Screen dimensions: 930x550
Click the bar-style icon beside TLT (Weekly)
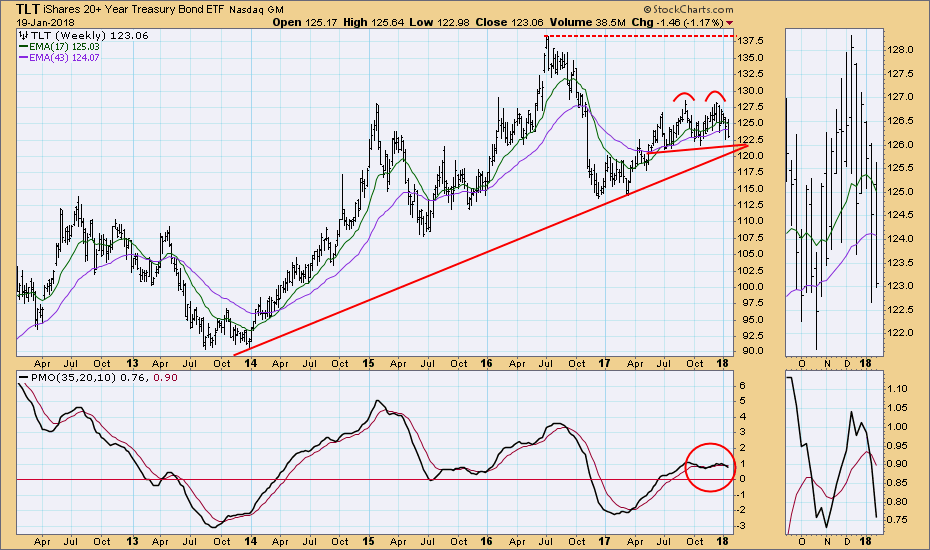pyautogui.click(x=24, y=35)
